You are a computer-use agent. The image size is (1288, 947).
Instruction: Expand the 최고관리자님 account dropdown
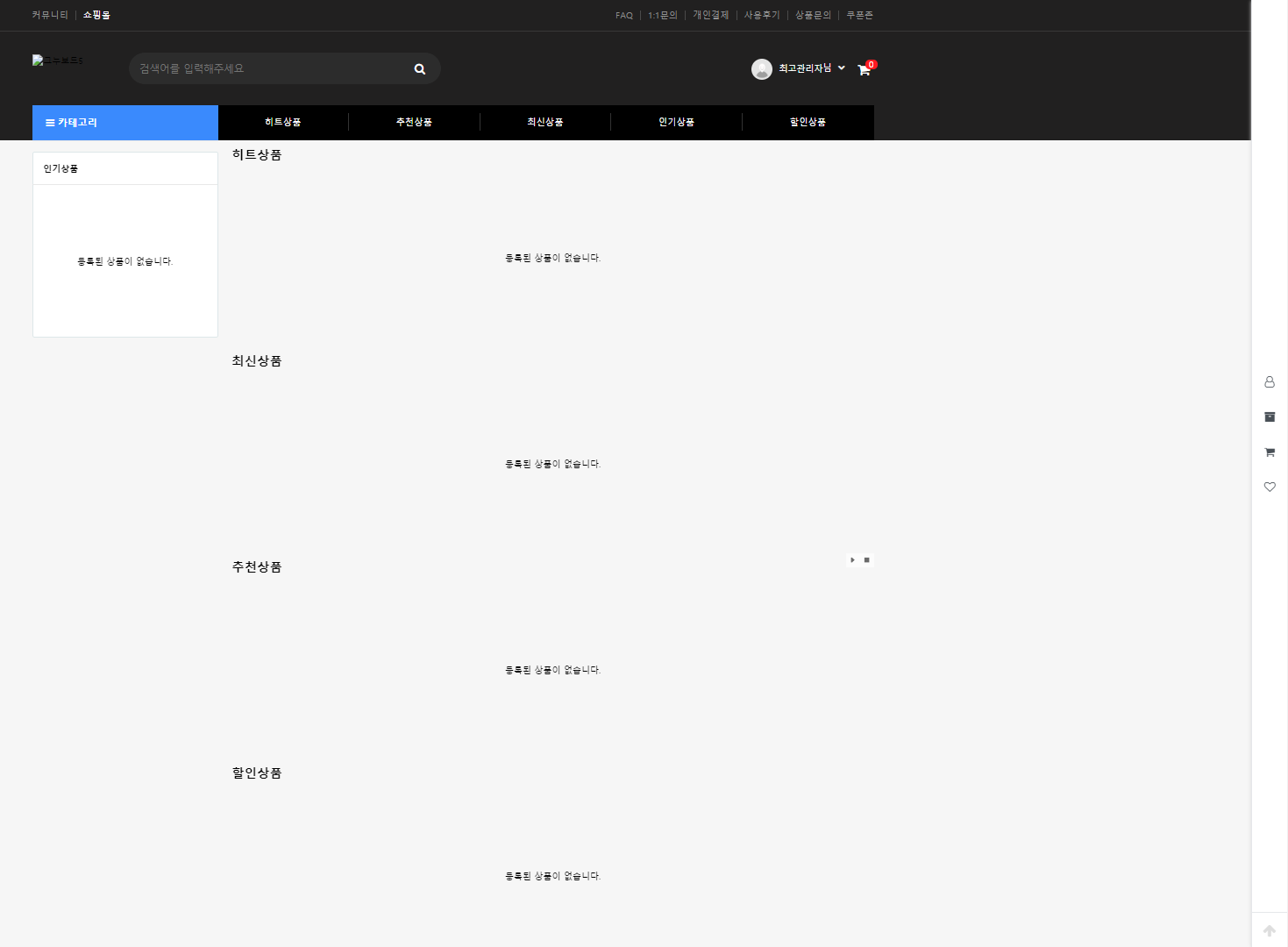[812, 68]
